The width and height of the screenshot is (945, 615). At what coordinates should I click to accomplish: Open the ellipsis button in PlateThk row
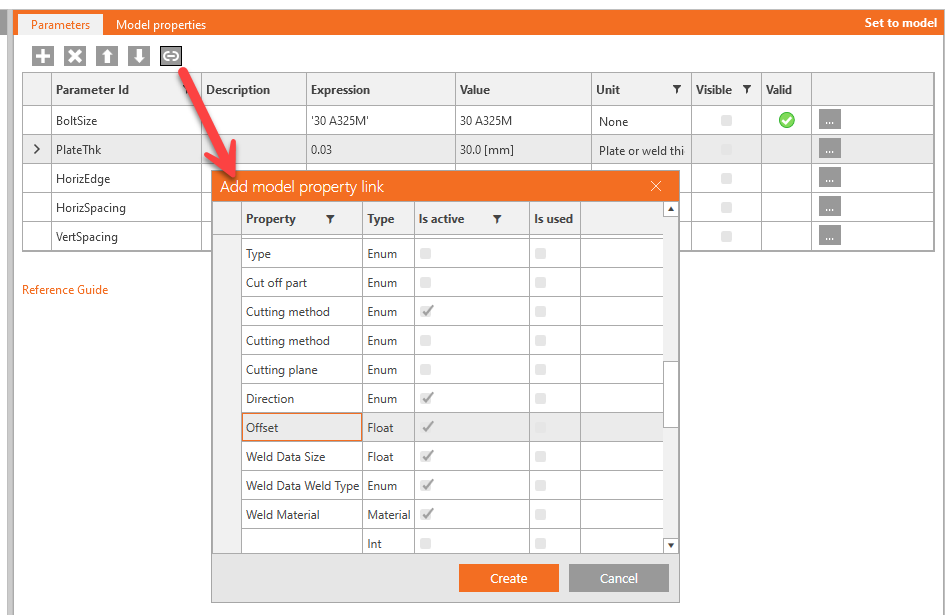(x=829, y=148)
